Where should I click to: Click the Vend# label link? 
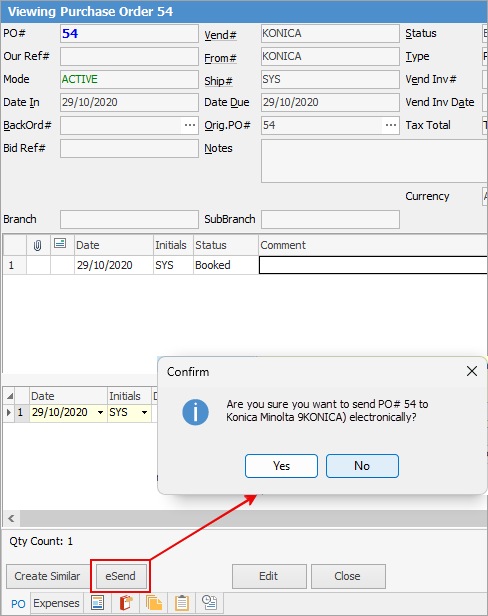220,35
